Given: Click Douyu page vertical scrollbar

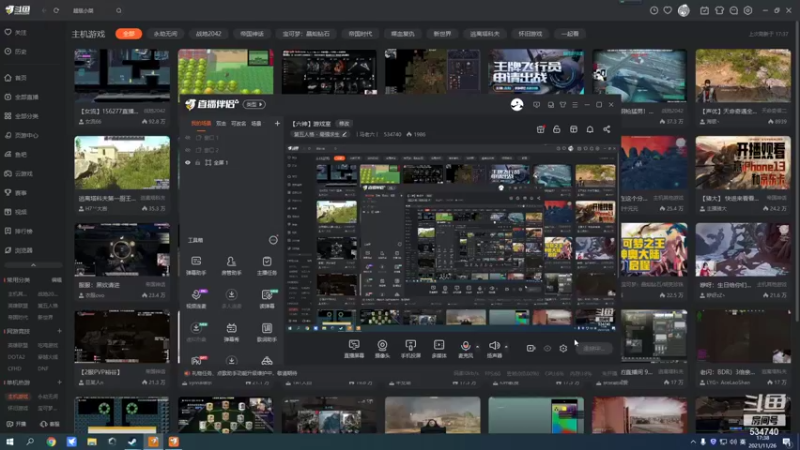Looking at the screenshot, I should tap(795, 173).
